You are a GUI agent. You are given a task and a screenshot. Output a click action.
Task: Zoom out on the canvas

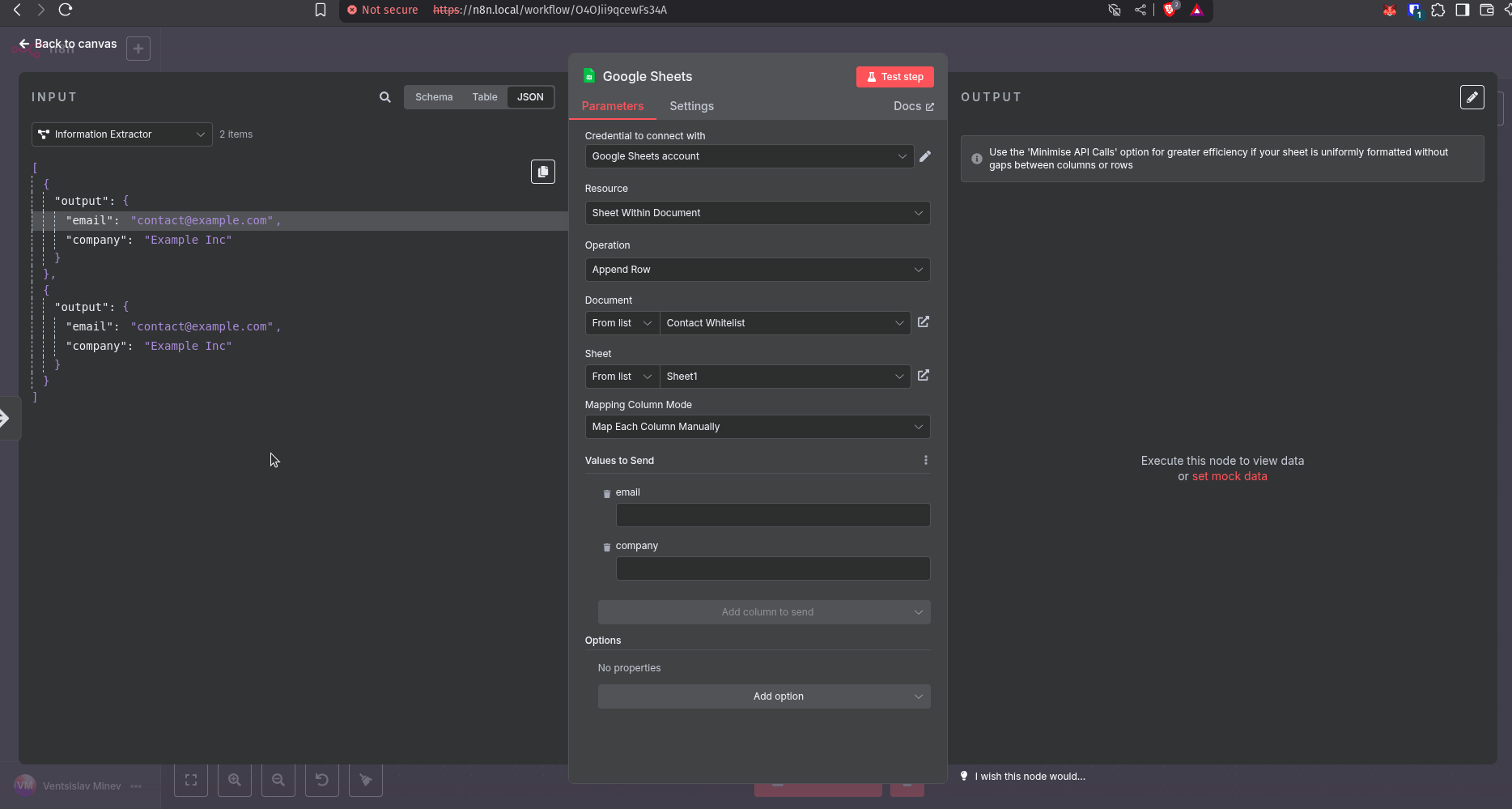tap(278, 780)
